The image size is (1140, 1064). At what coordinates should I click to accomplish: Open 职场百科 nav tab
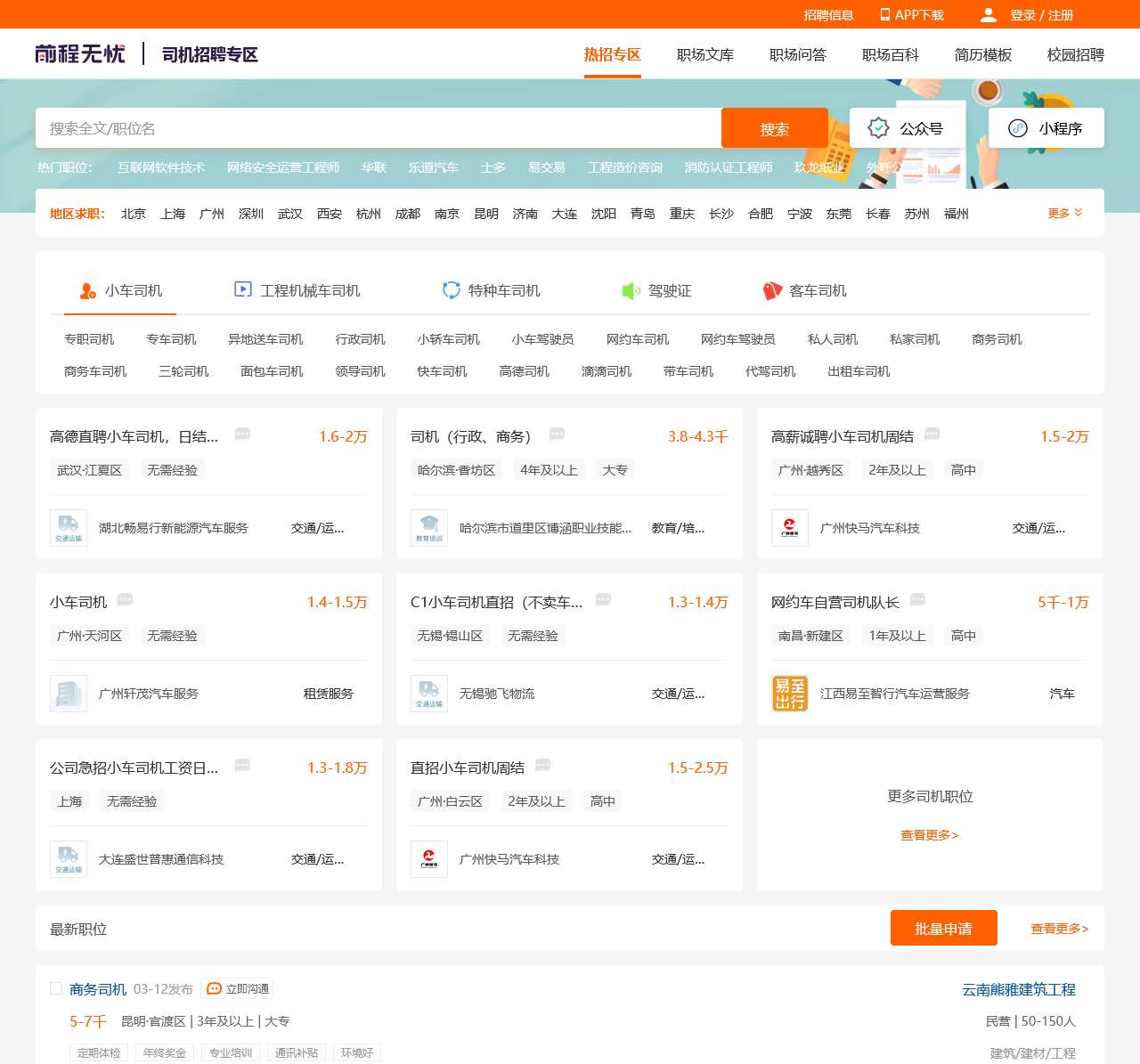click(891, 54)
